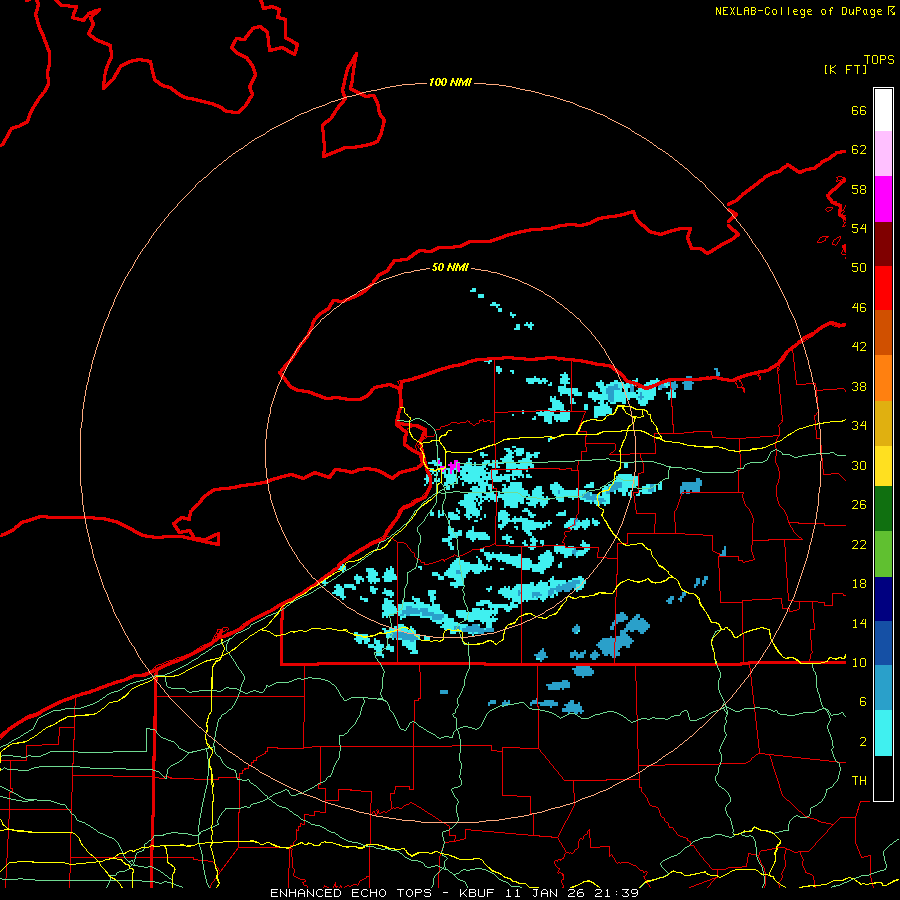Image resolution: width=900 pixels, height=900 pixels.
Task: Click the 42 legend value
Action: (x=859, y=347)
